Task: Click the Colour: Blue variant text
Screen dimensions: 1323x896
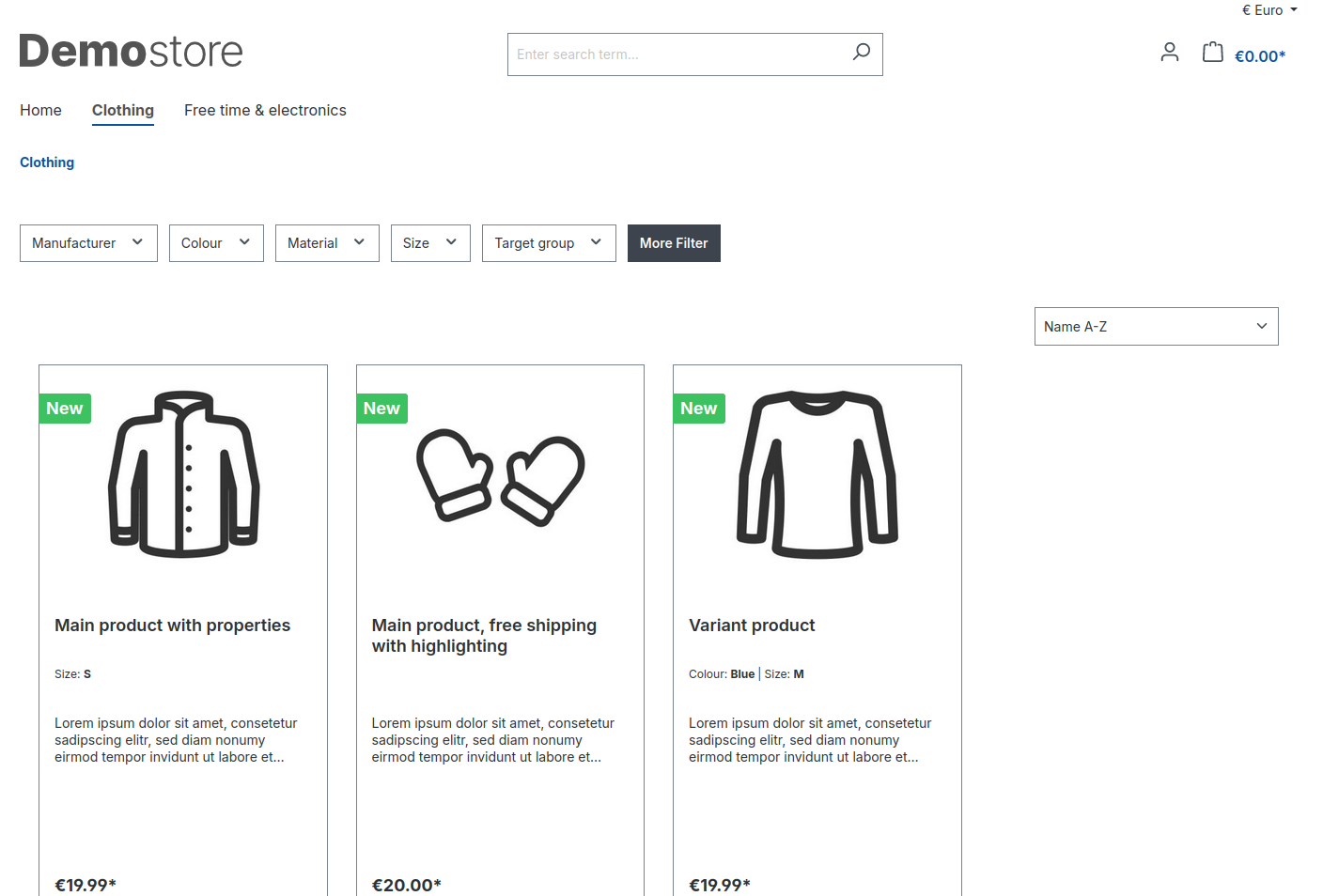Action: [722, 674]
